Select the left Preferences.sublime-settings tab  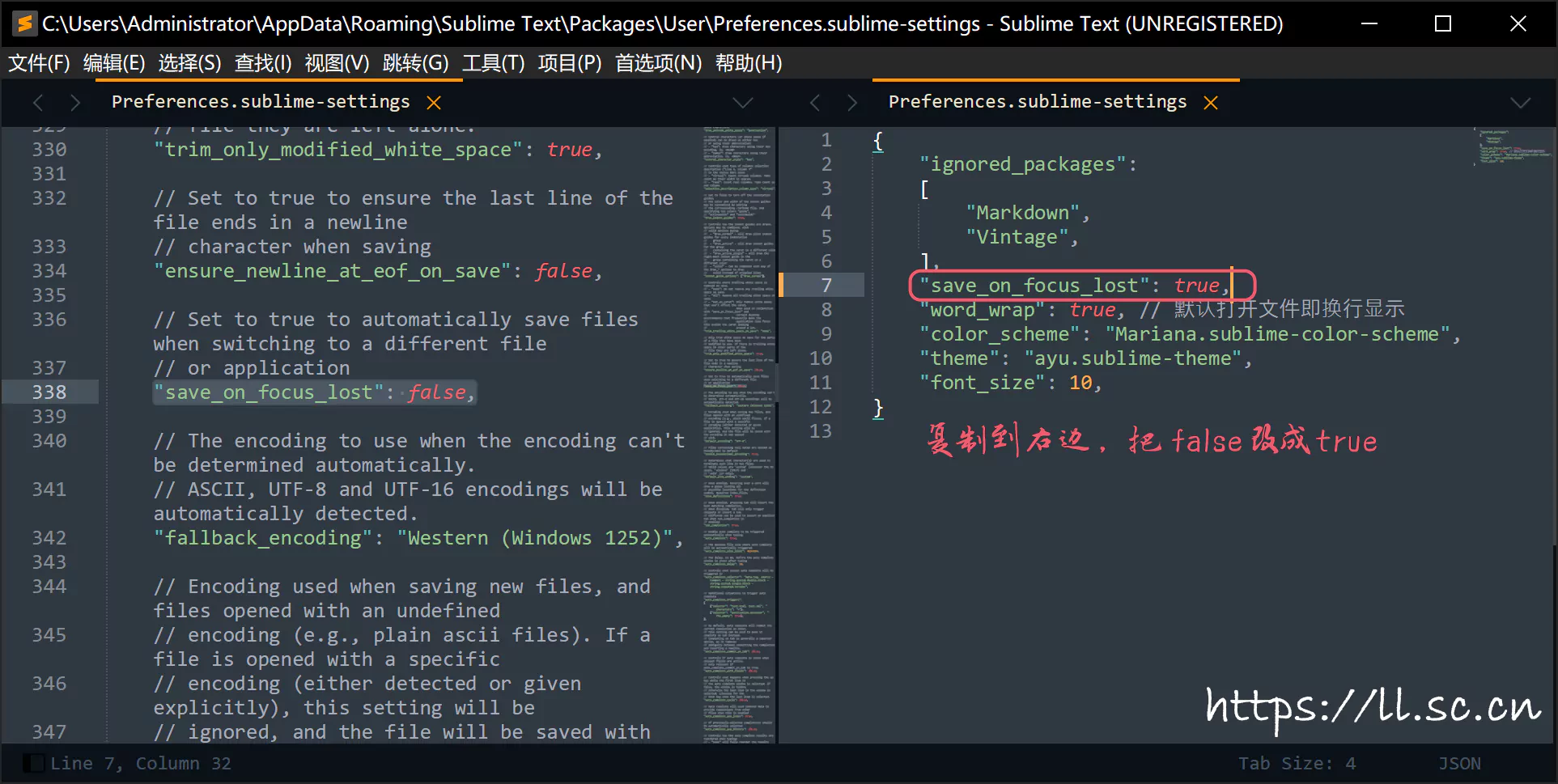pyautogui.click(x=260, y=102)
